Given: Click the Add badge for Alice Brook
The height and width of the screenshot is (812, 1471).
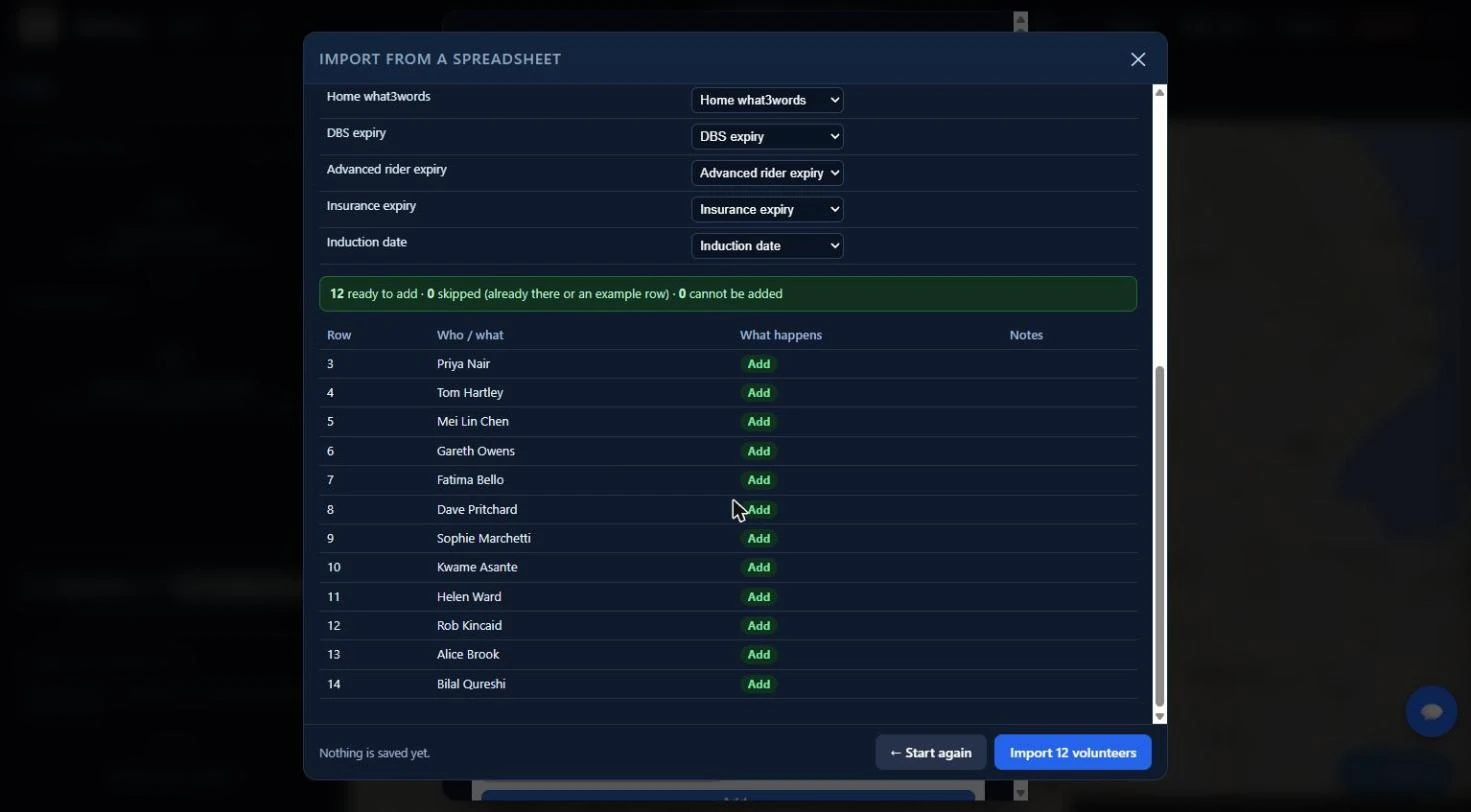Looking at the screenshot, I should (759, 655).
